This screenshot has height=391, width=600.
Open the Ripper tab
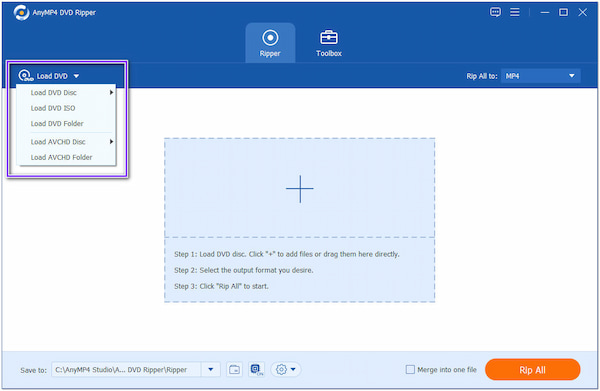point(270,43)
